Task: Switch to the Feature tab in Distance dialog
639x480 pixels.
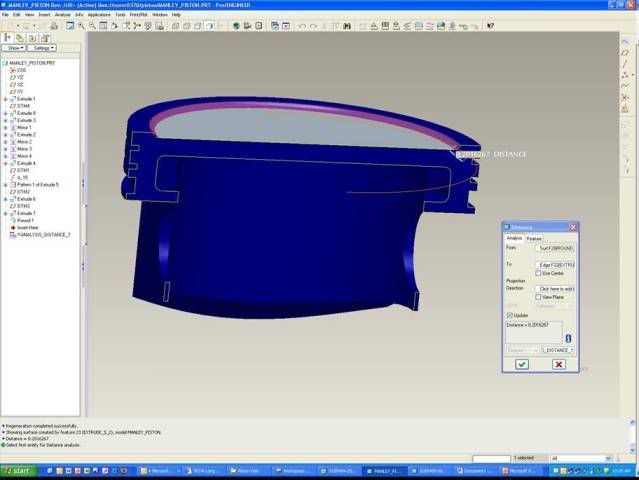Action: click(x=534, y=238)
